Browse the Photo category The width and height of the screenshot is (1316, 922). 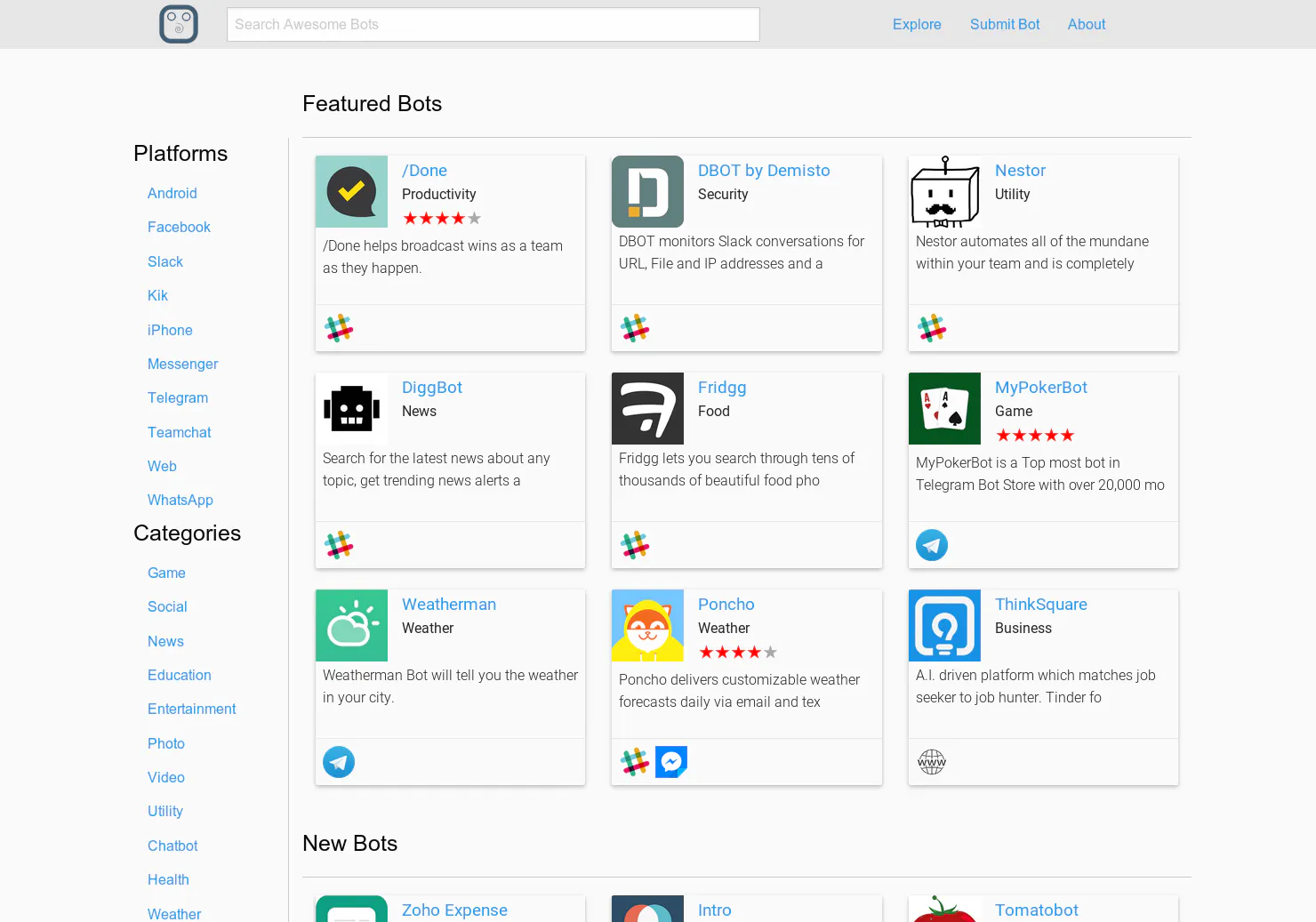(166, 743)
